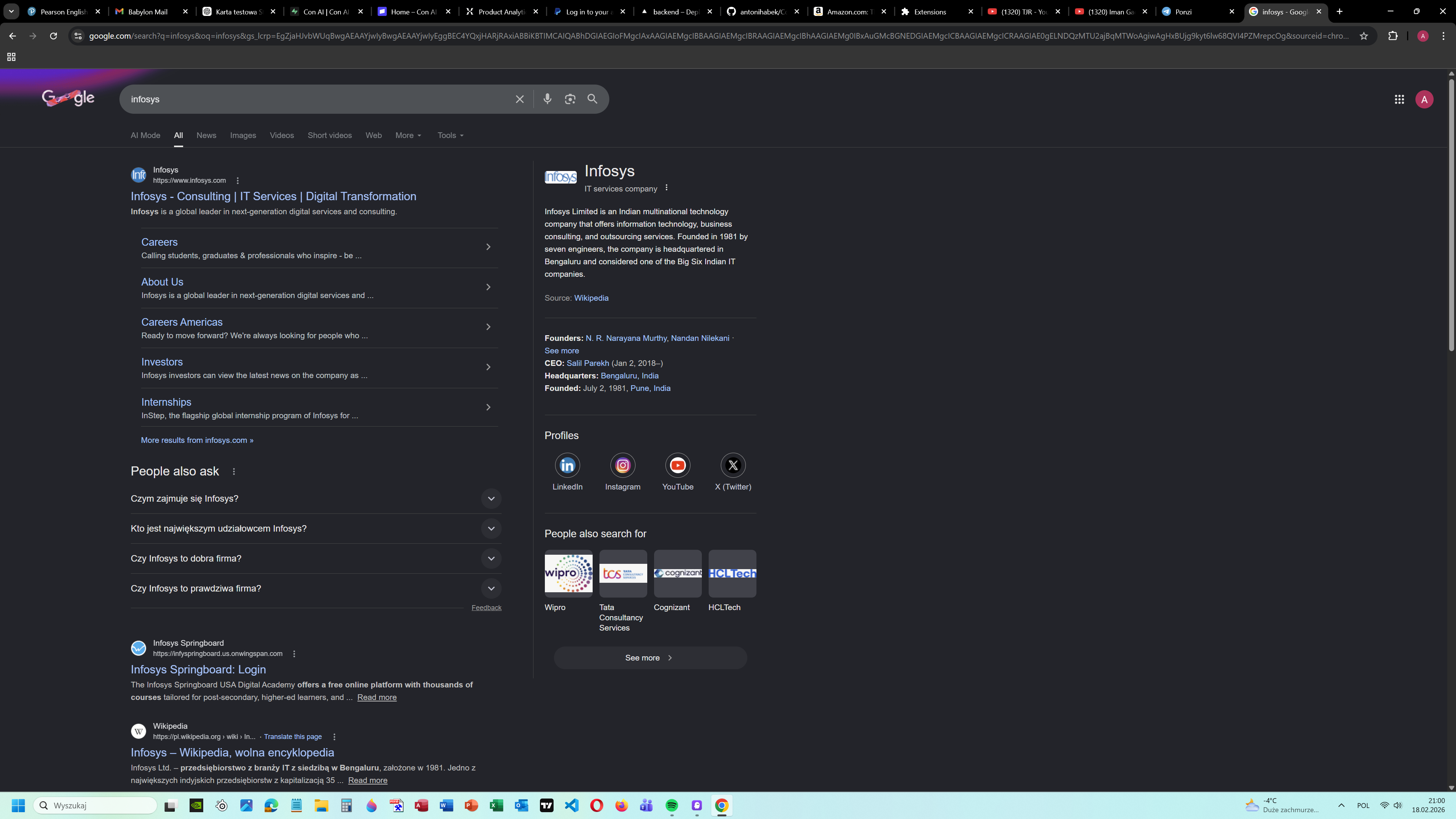This screenshot has height=819, width=1456.
Task: Switch to the Images results tab
Action: tap(243, 135)
